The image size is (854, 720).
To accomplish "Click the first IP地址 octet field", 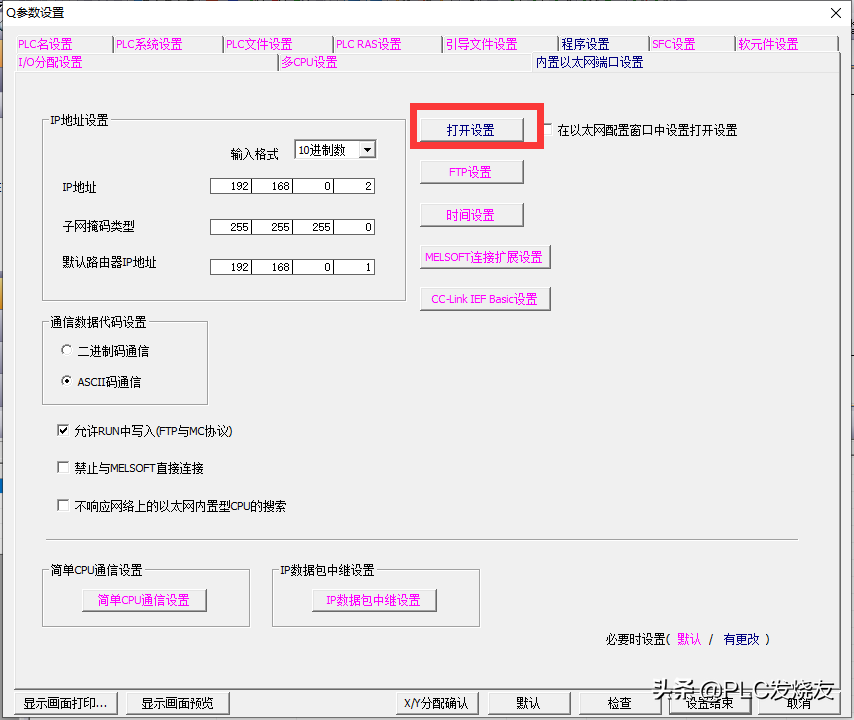I will tap(230, 187).
